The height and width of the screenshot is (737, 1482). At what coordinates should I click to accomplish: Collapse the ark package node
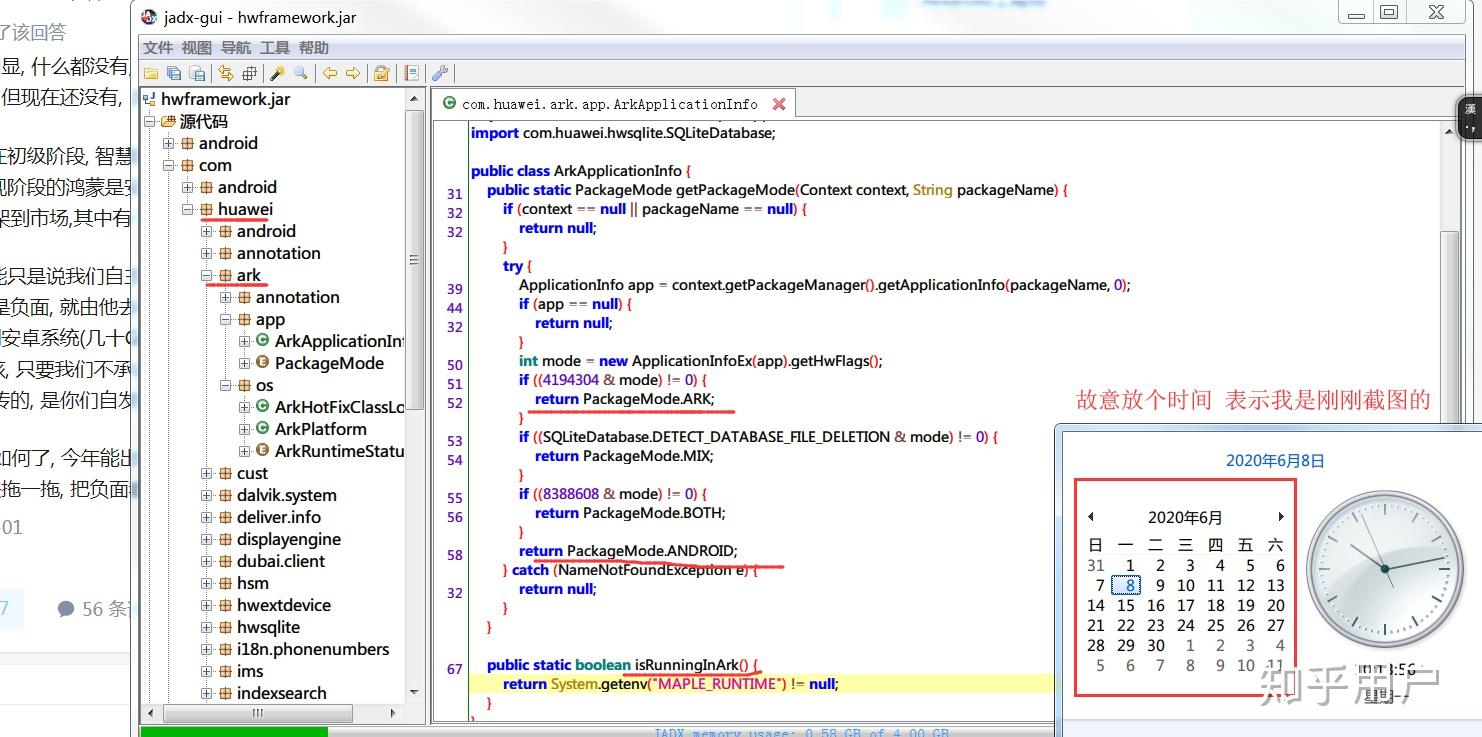click(x=206, y=275)
